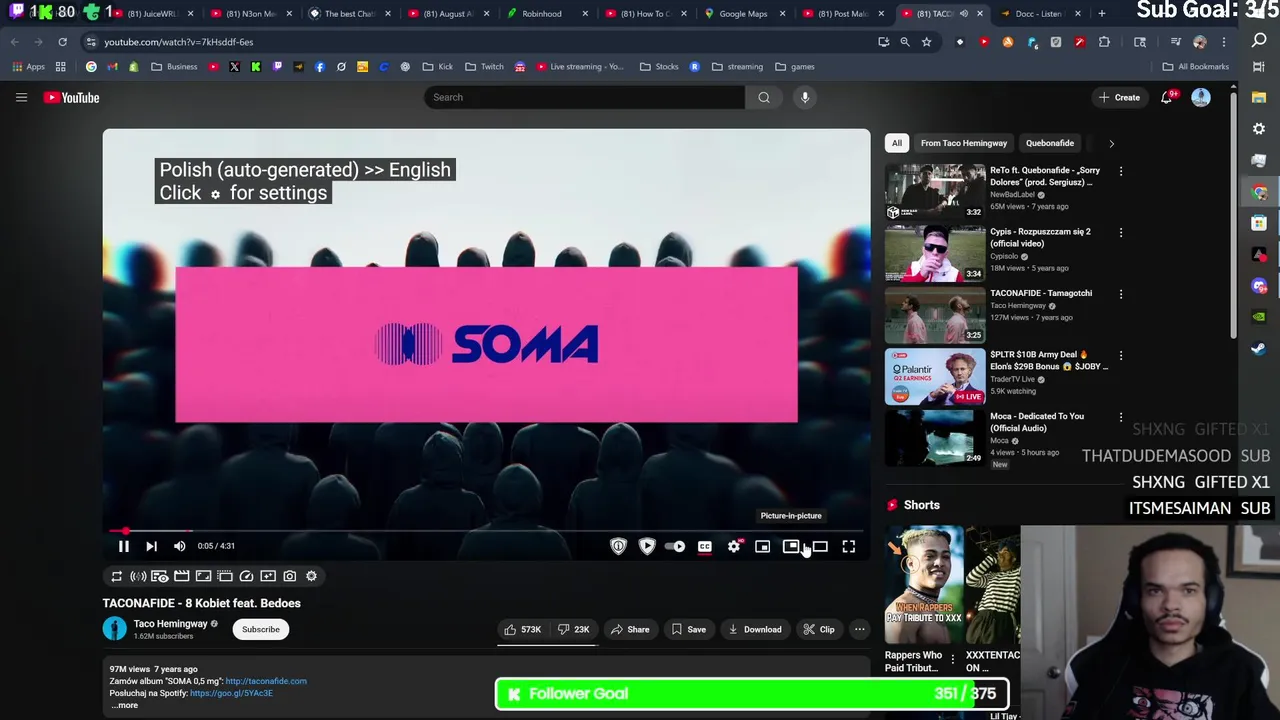Enter full screen mode
1280x720 pixels.
coord(848,546)
